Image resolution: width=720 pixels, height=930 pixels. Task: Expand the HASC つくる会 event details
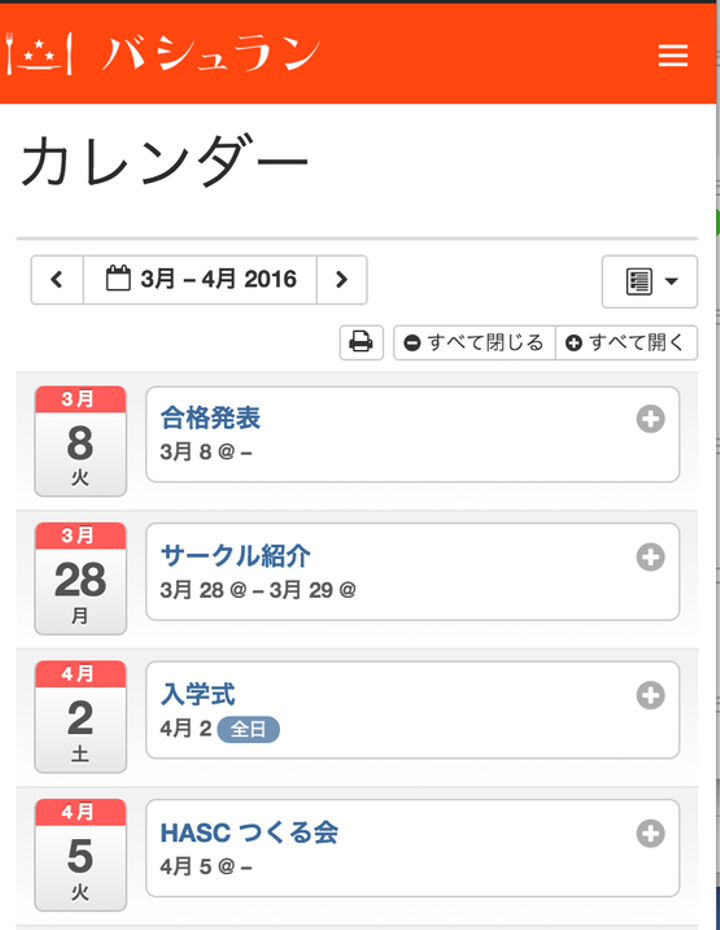coord(650,833)
